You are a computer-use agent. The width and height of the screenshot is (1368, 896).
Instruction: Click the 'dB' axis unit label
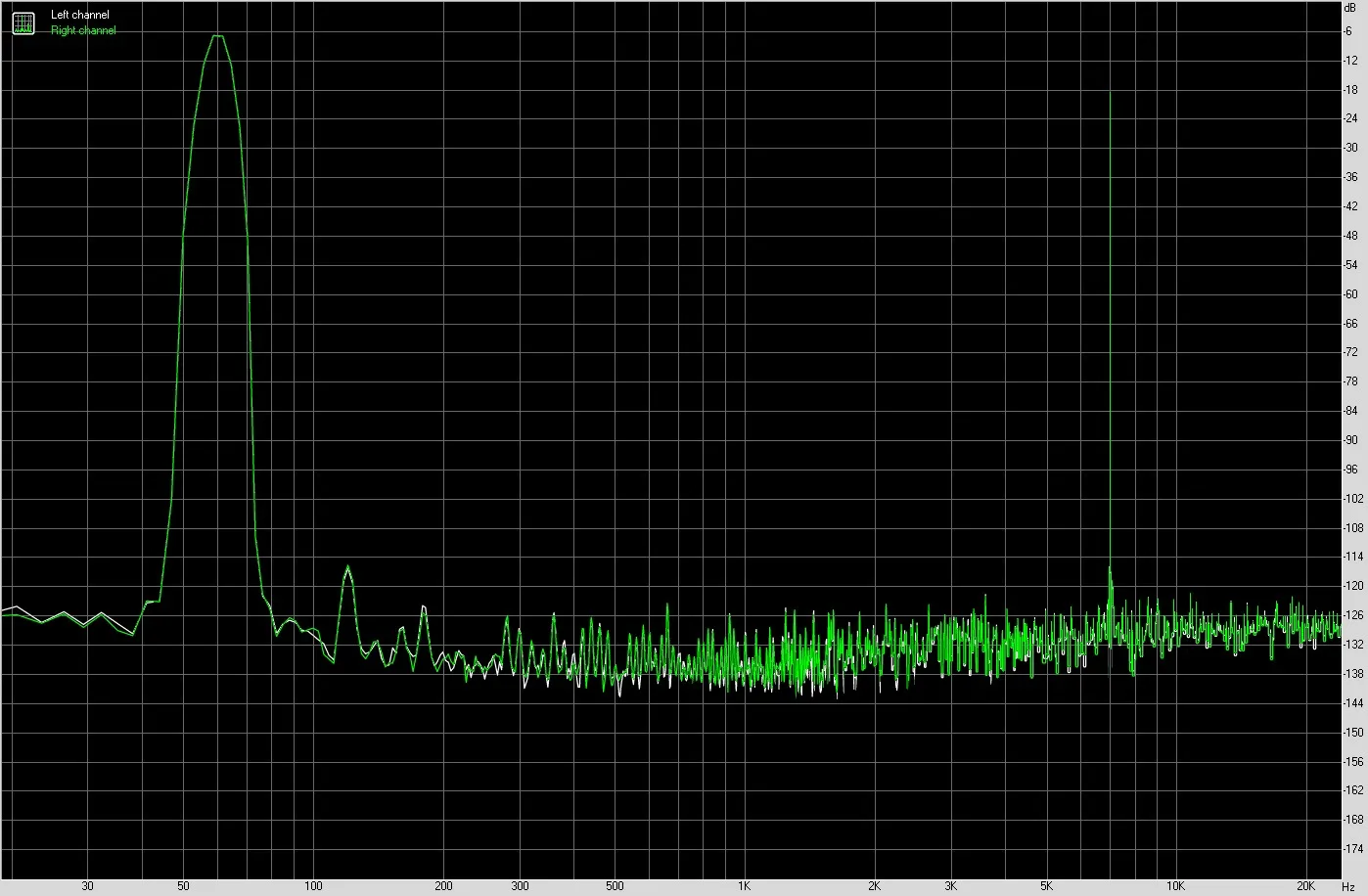pyautogui.click(x=1349, y=7)
